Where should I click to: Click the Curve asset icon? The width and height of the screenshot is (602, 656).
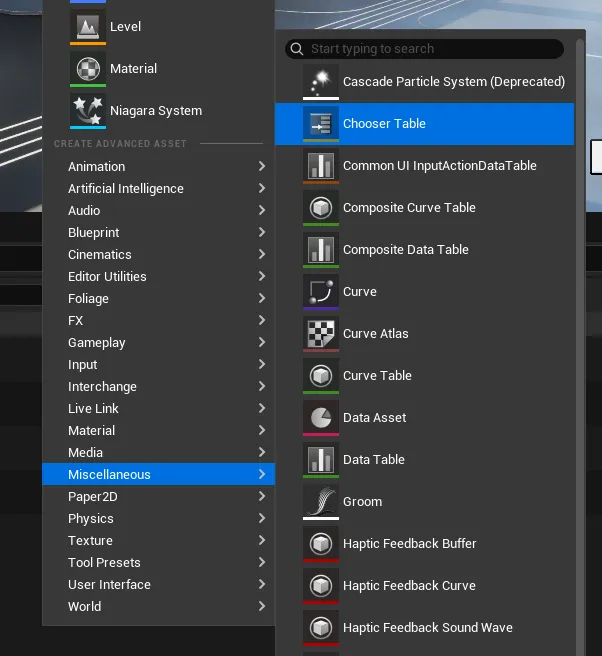click(x=321, y=292)
